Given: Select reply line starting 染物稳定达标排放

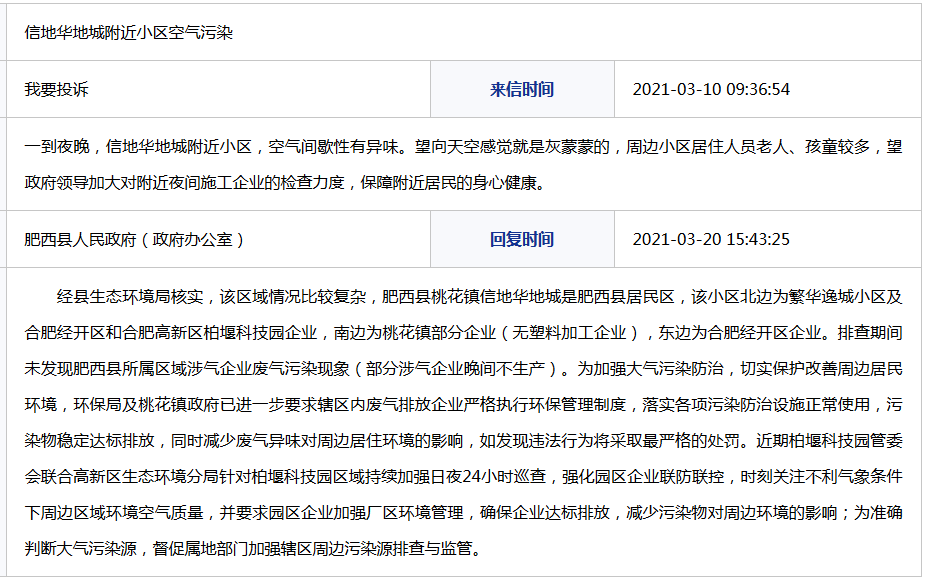Looking at the screenshot, I should pos(464,441).
